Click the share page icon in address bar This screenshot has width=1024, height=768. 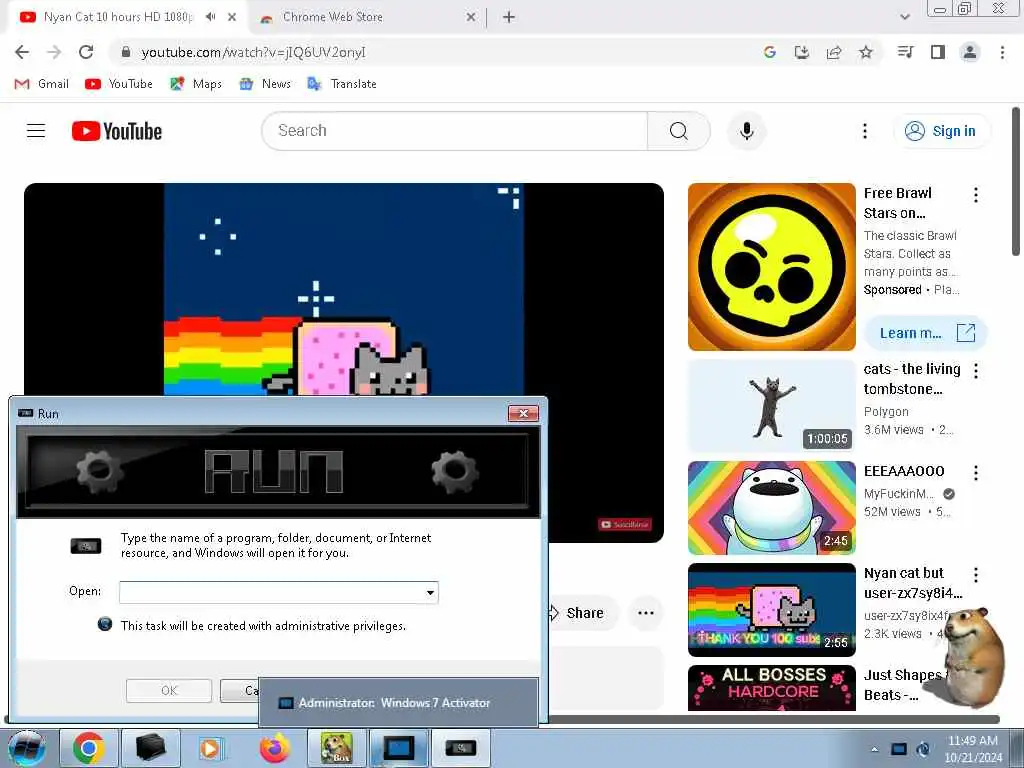click(834, 52)
